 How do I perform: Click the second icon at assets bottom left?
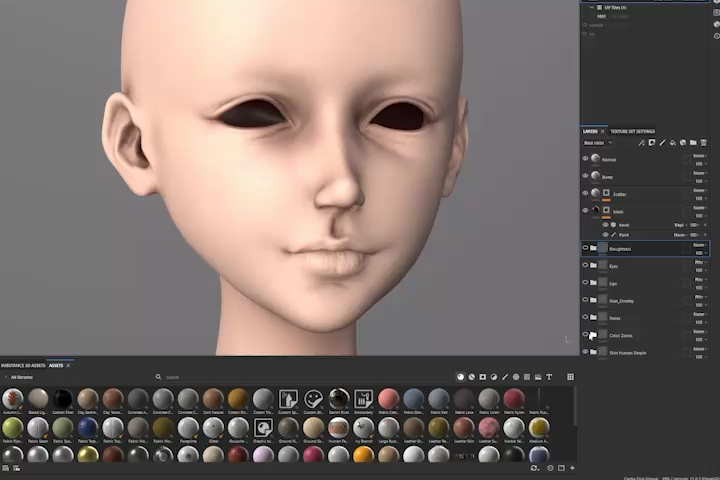pyautogui.click(x=16, y=468)
